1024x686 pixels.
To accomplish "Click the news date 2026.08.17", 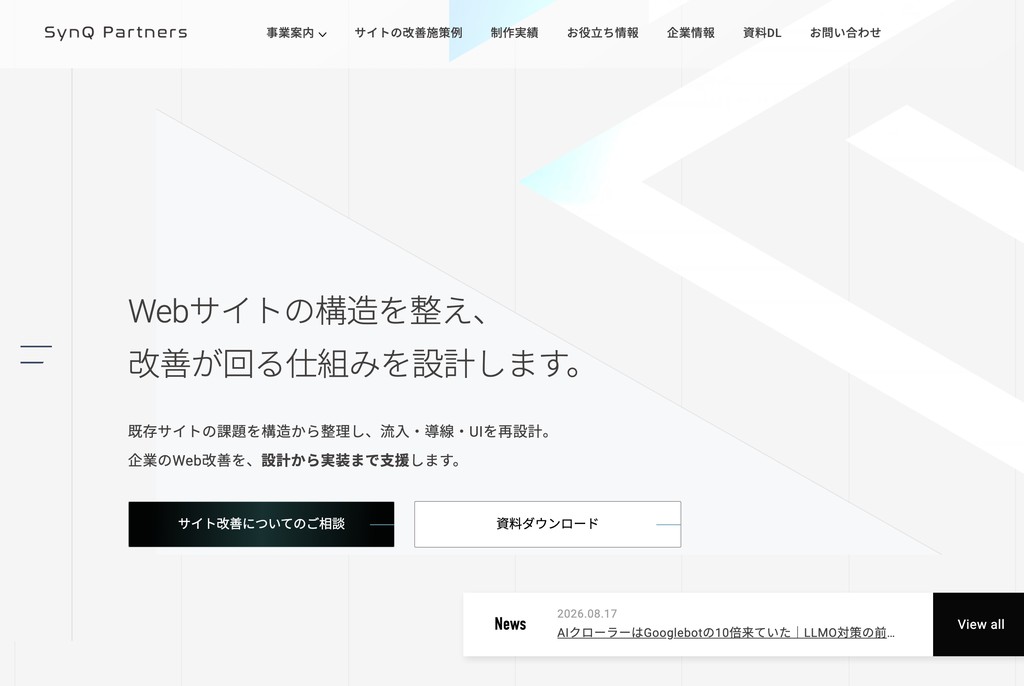I will point(586,613).
